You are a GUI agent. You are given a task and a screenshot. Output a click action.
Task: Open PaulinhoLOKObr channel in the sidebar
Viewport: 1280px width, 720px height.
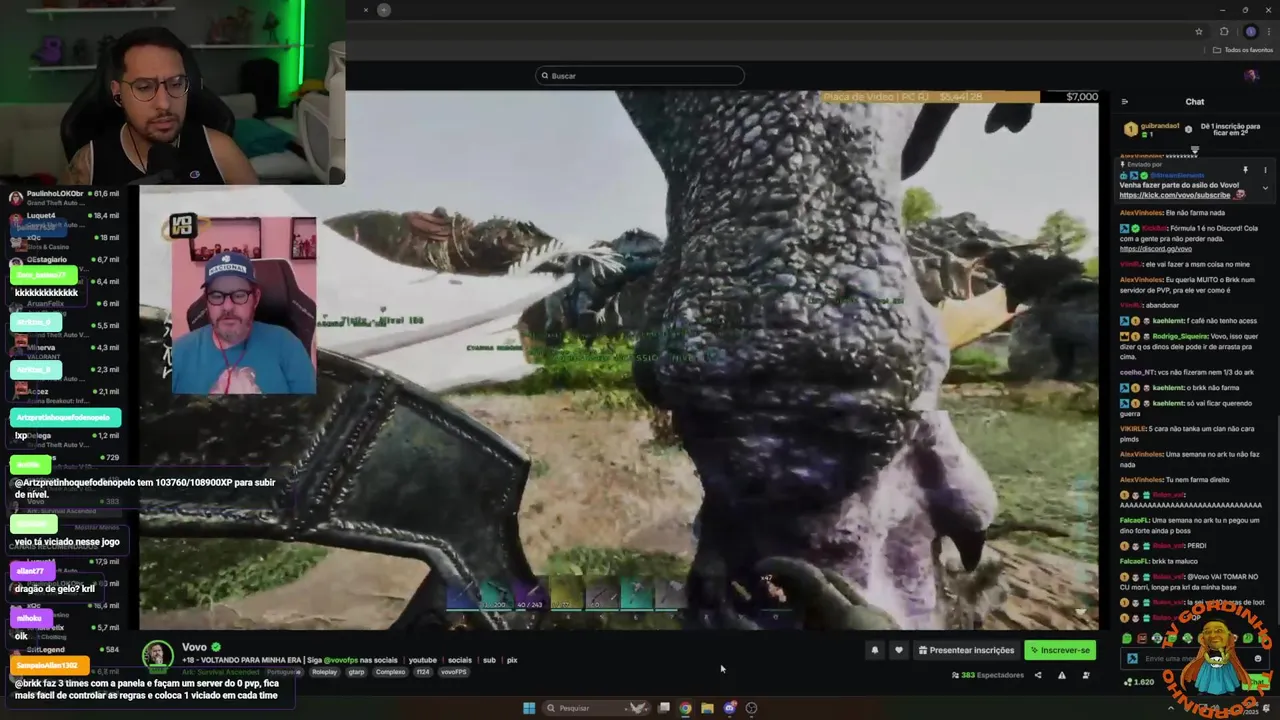62,197
